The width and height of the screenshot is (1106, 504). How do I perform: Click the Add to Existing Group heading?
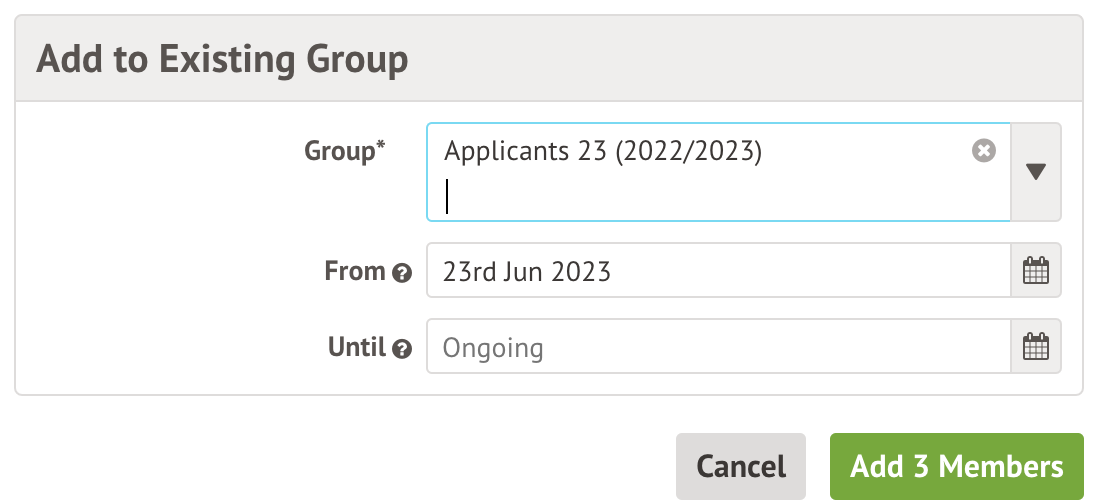[x=222, y=59]
